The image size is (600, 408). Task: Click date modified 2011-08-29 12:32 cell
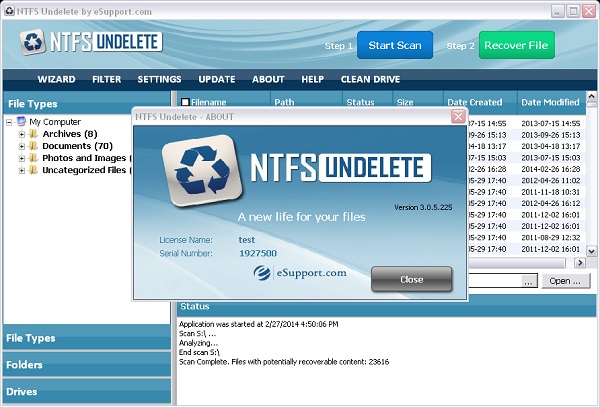tap(551, 237)
